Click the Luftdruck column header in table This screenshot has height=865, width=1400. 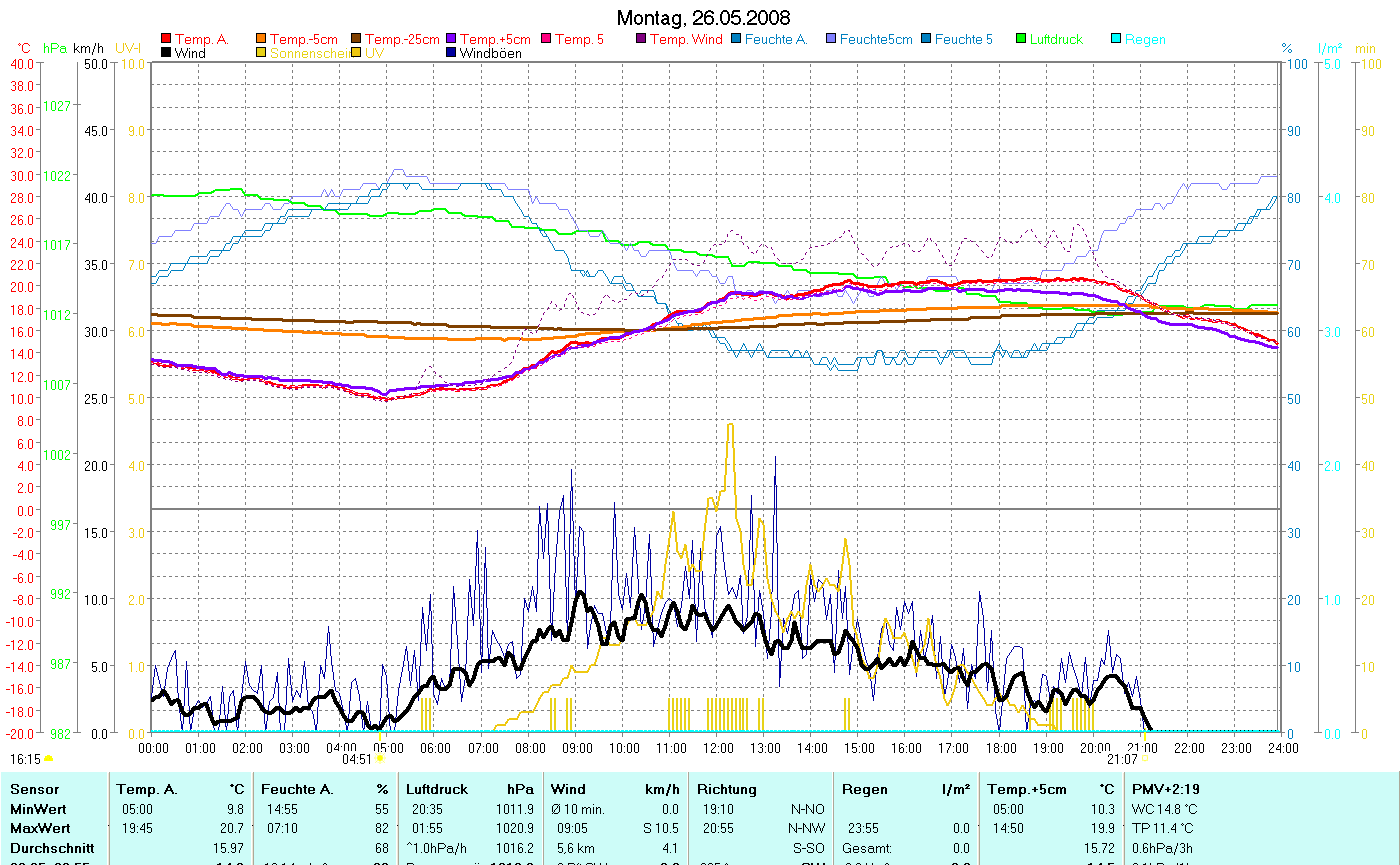coord(435,789)
